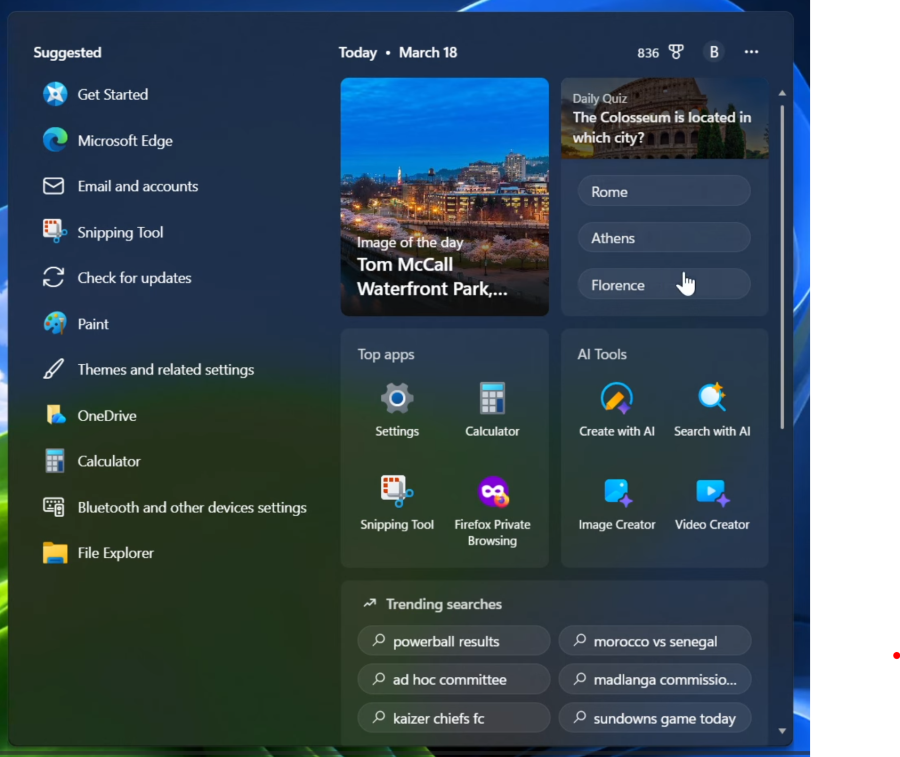Launch Firefox Private Browsing icon

[492, 492]
